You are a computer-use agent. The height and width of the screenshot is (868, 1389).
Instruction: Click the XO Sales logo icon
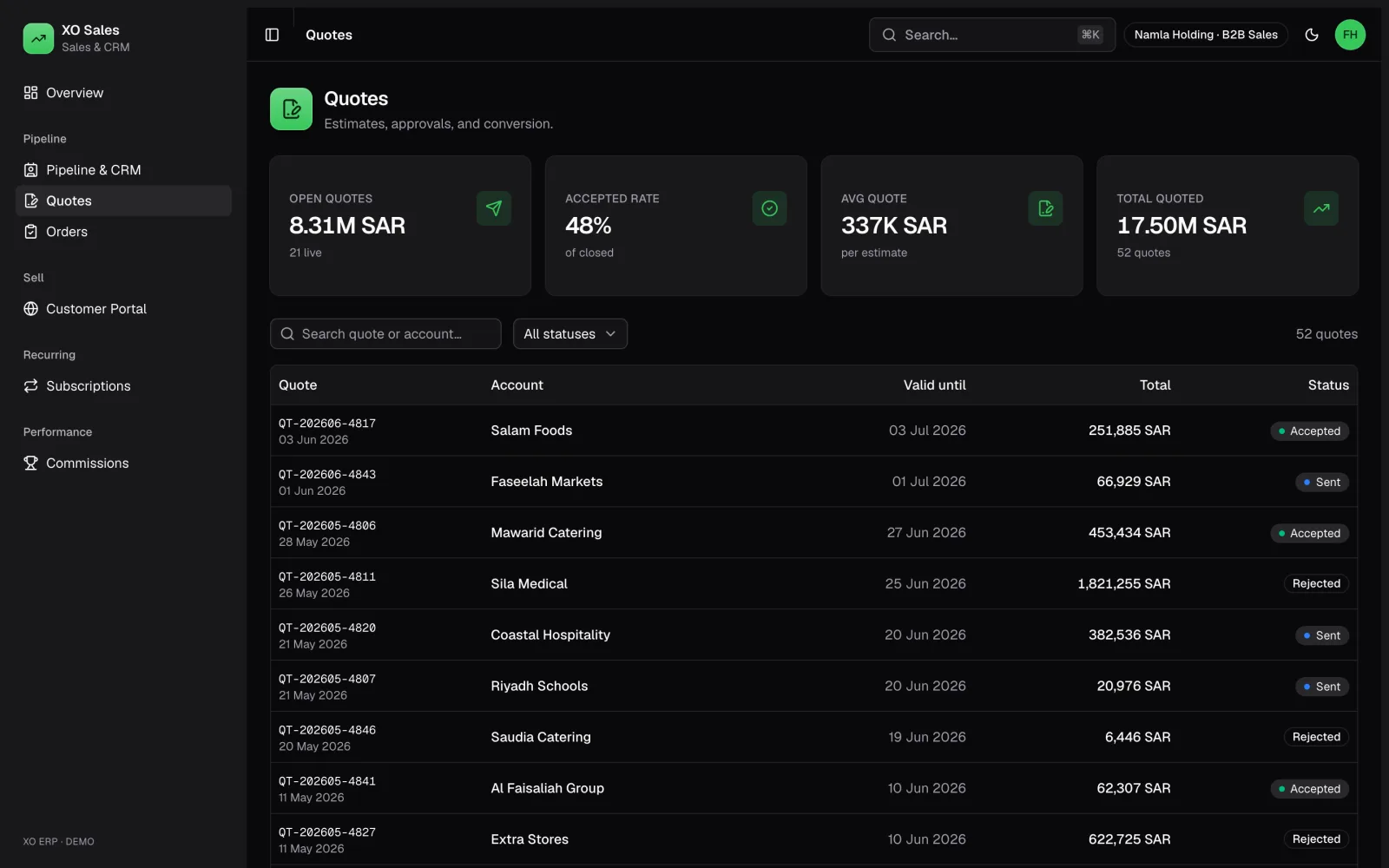click(38, 38)
